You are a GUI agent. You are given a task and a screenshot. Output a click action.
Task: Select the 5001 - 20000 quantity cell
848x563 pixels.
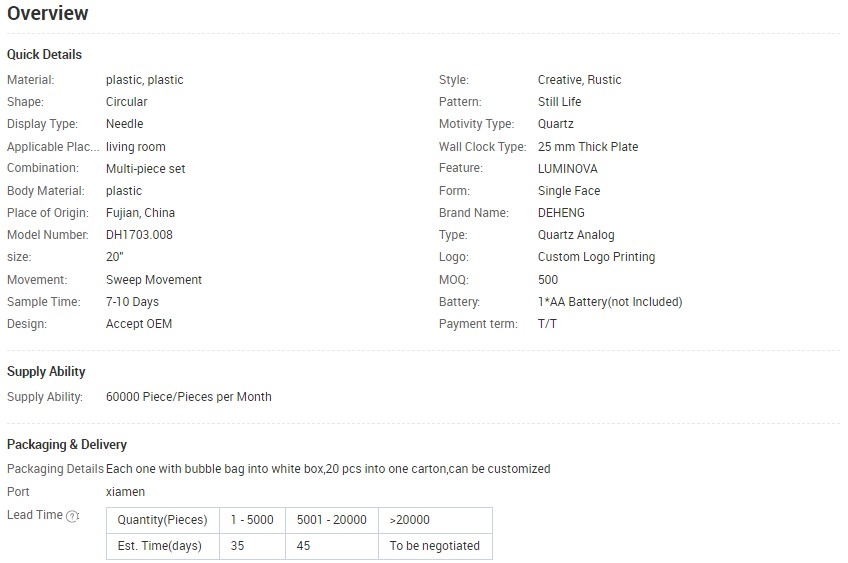tap(332, 520)
